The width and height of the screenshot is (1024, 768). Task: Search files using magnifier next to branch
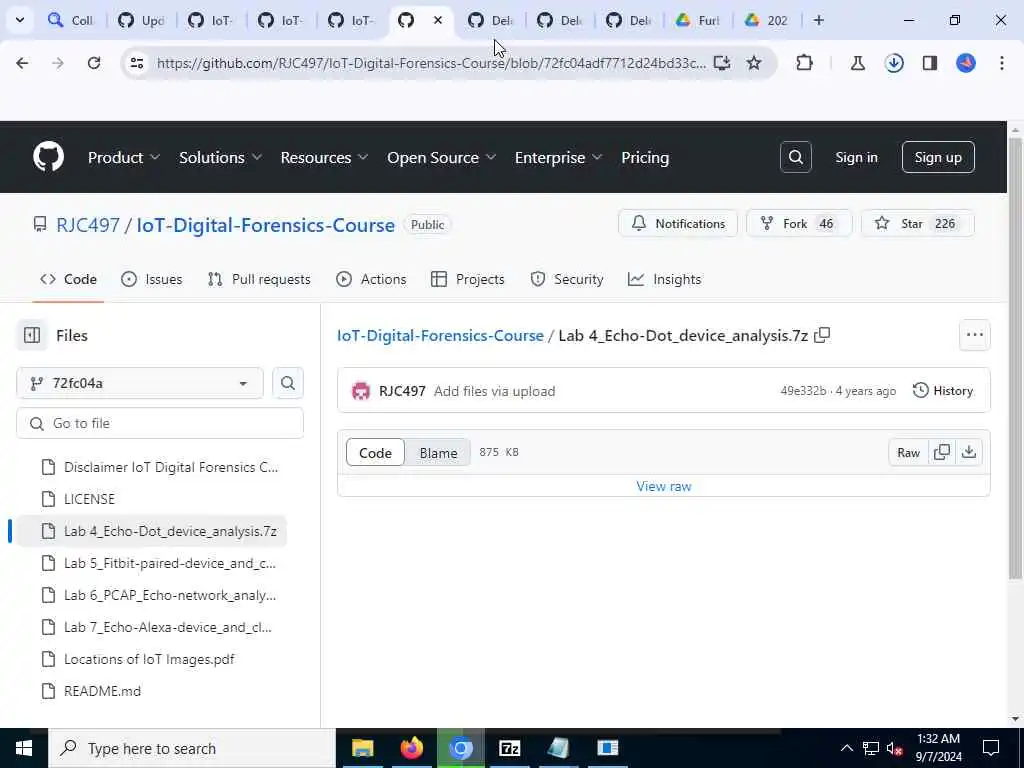tap(287, 383)
